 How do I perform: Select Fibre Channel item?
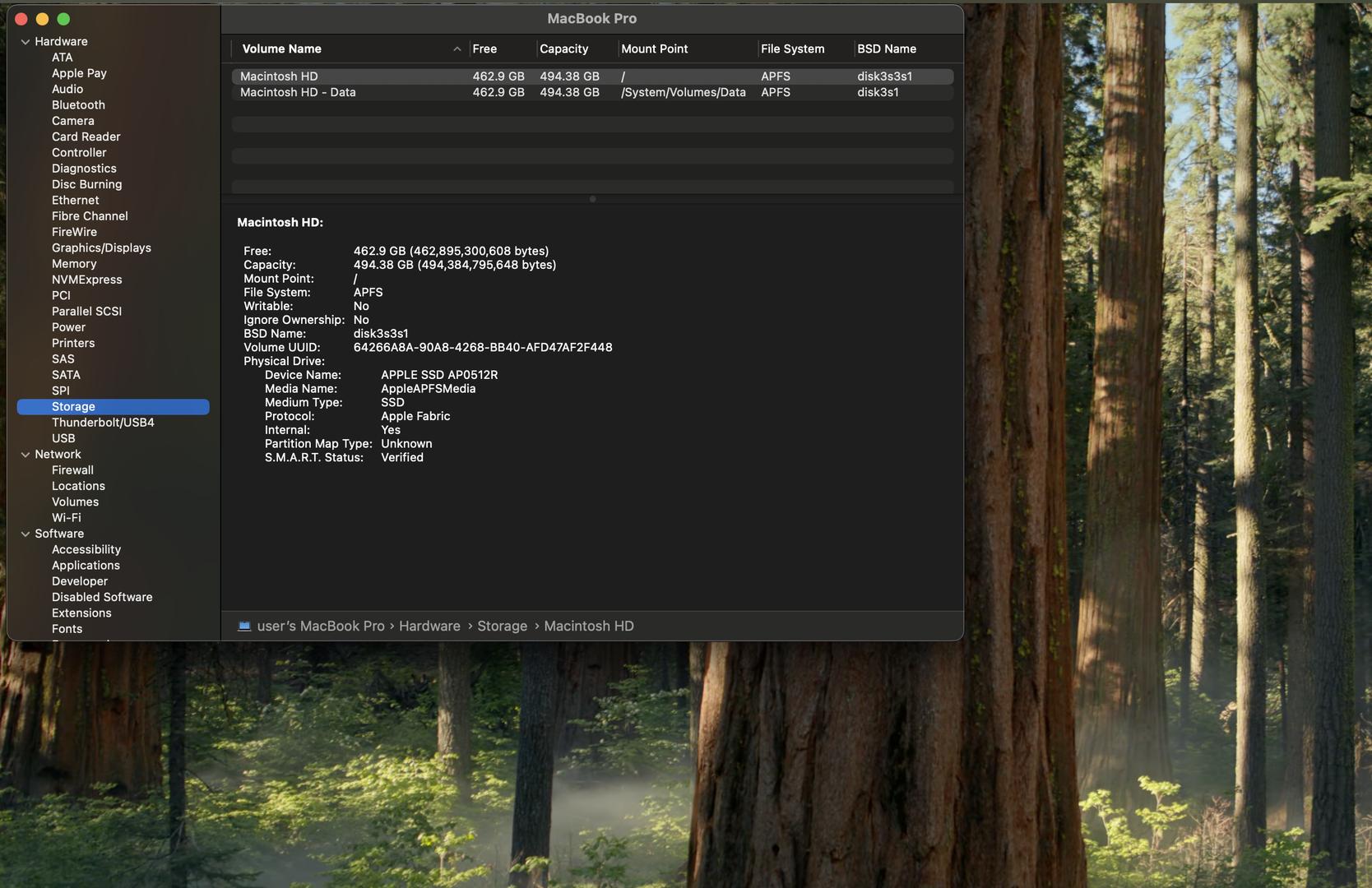coord(90,216)
